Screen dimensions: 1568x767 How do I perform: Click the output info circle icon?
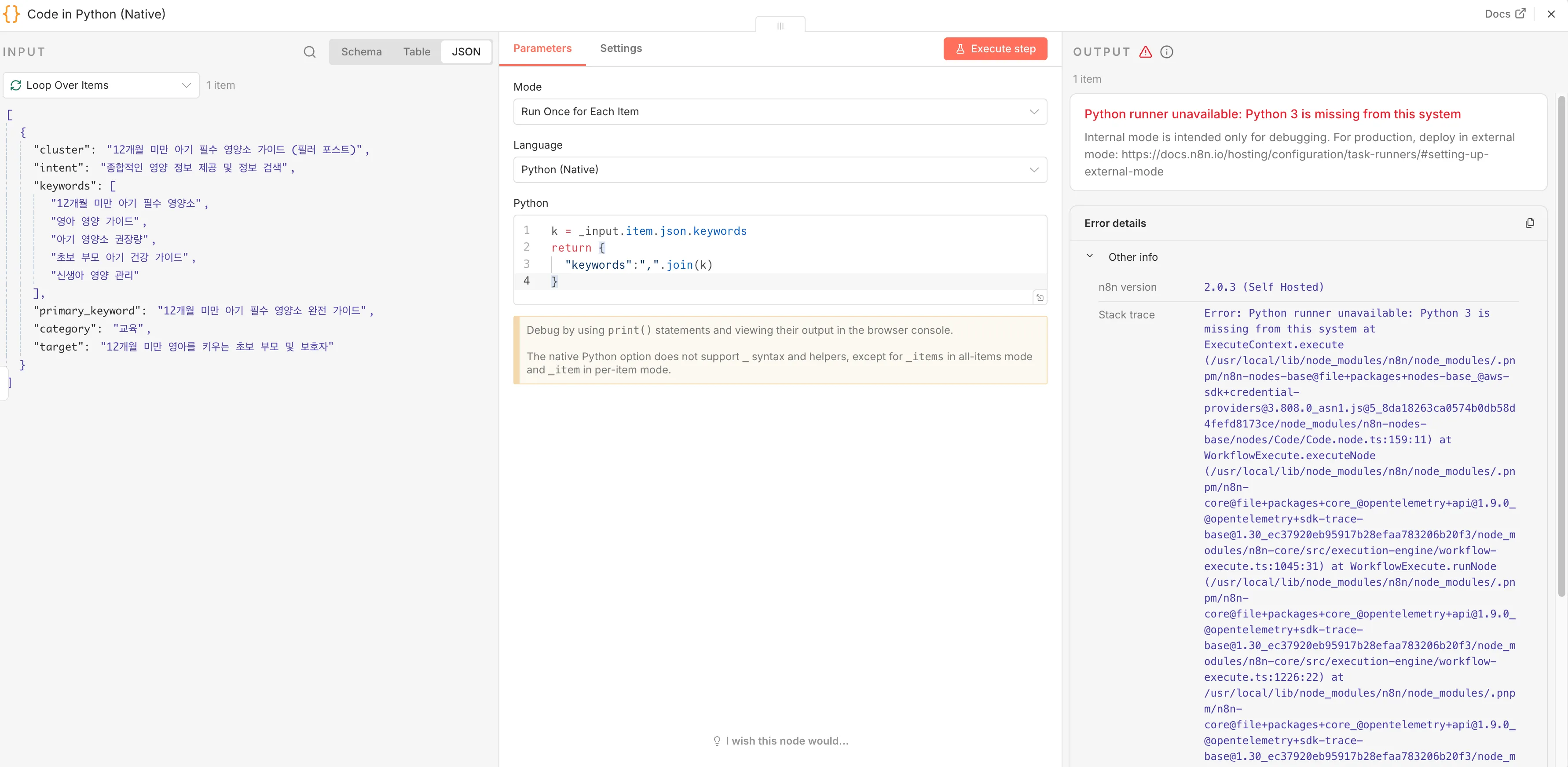1166,52
